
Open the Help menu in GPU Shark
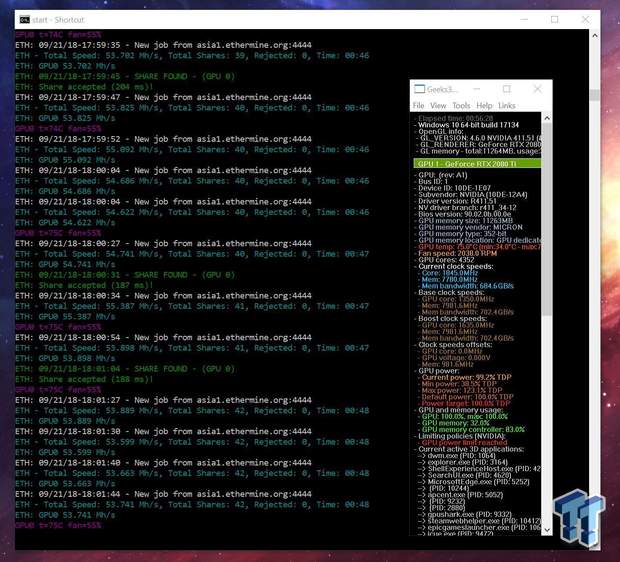tap(484, 105)
